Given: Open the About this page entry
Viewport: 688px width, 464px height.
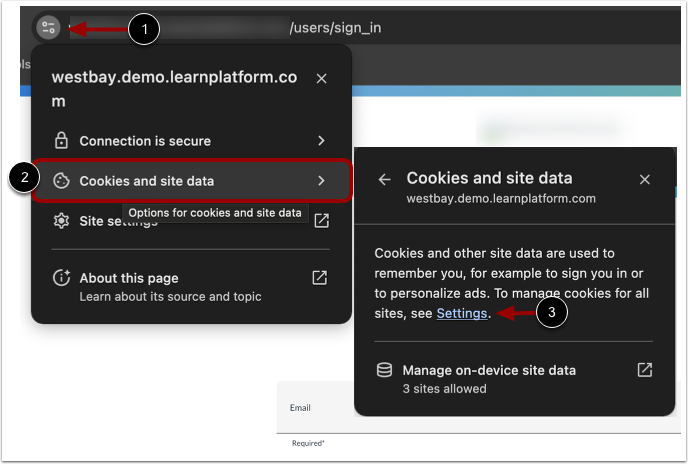Looking at the screenshot, I should point(191,287).
